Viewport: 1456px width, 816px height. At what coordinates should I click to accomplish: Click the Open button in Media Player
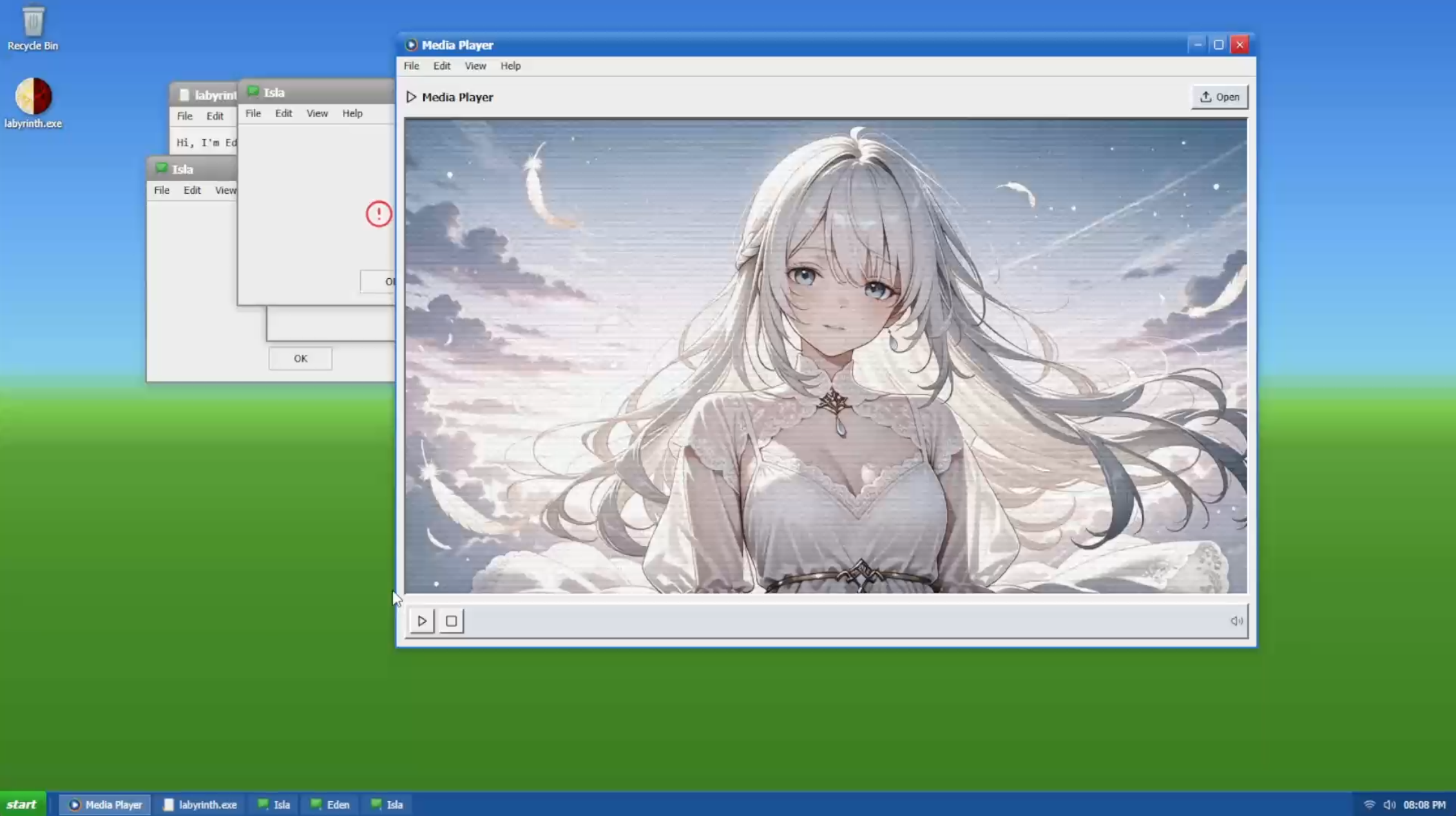click(x=1219, y=97)
